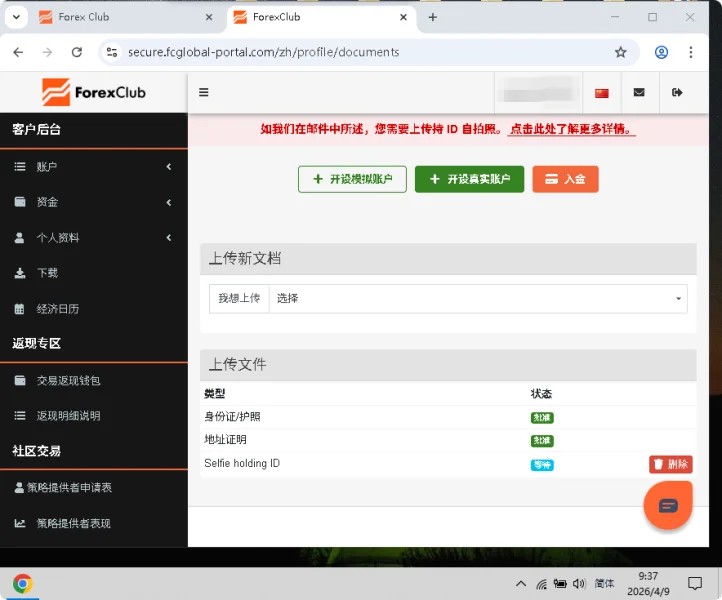Click the 开设模拟账户 button
This screenshot has height=600, width=722.
point(352,179)
